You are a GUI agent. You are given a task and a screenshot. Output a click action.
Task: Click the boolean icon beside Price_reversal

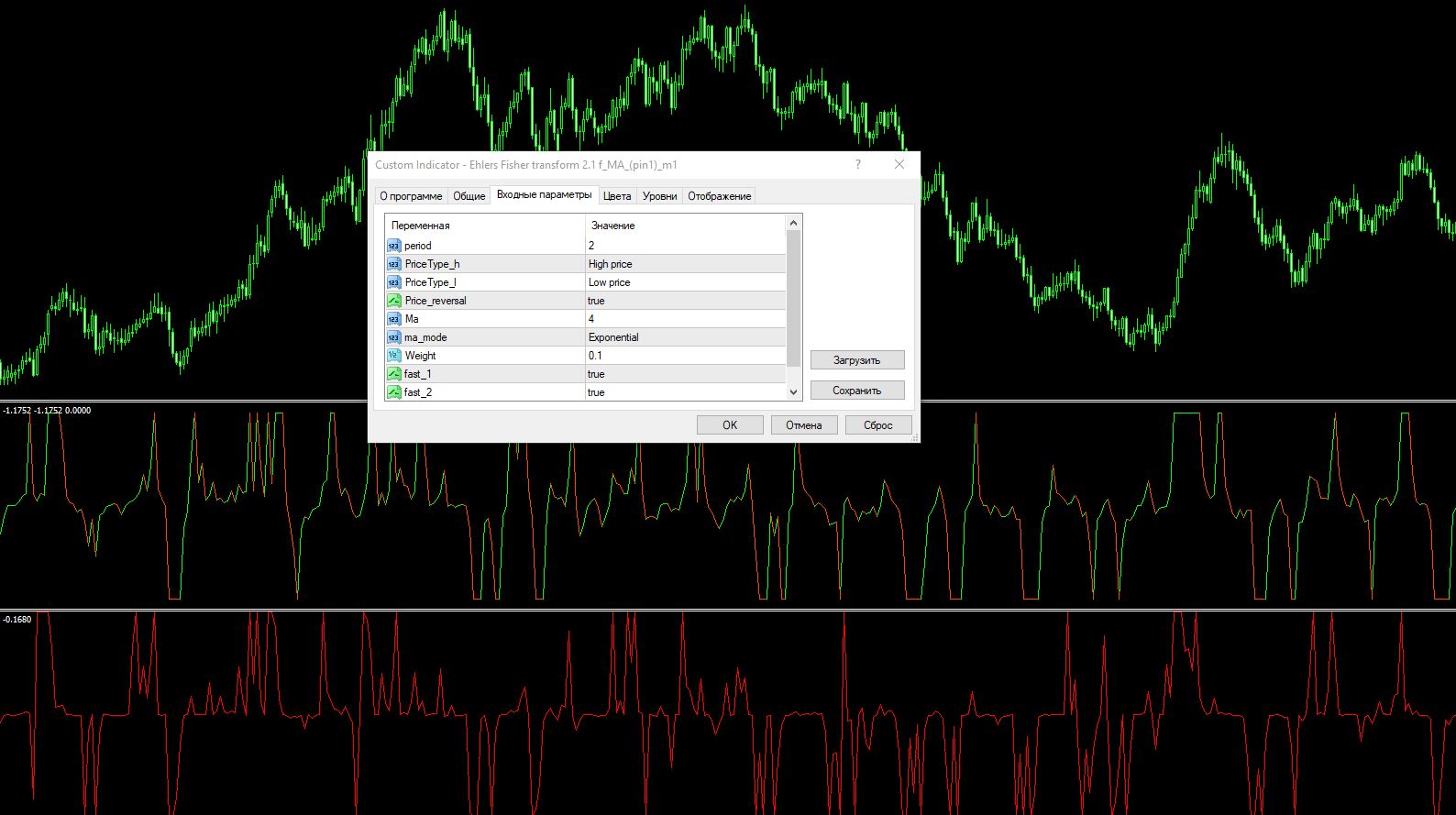coord(393,301)
